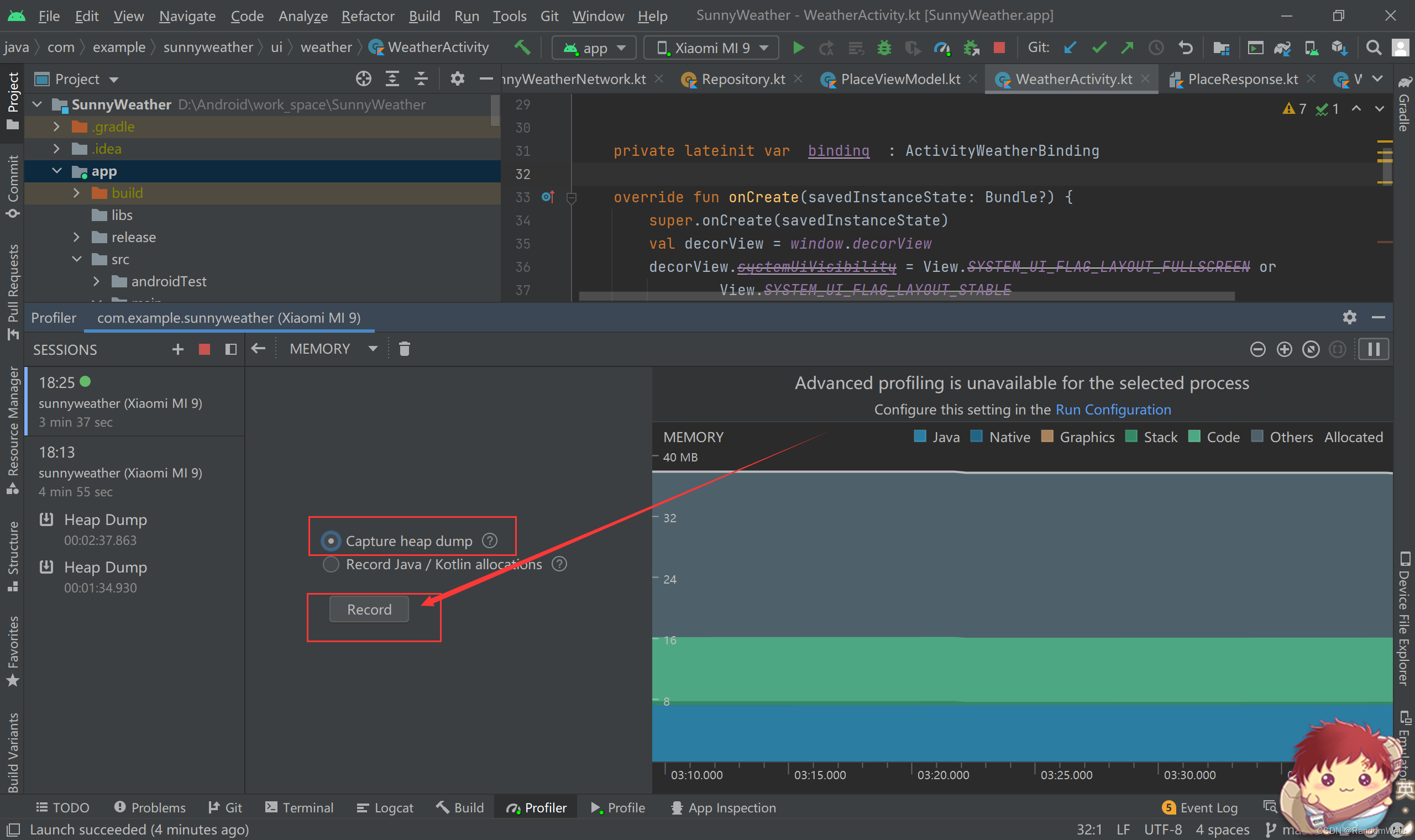Open the Run Configuration link

click(x=1113, y=410)
